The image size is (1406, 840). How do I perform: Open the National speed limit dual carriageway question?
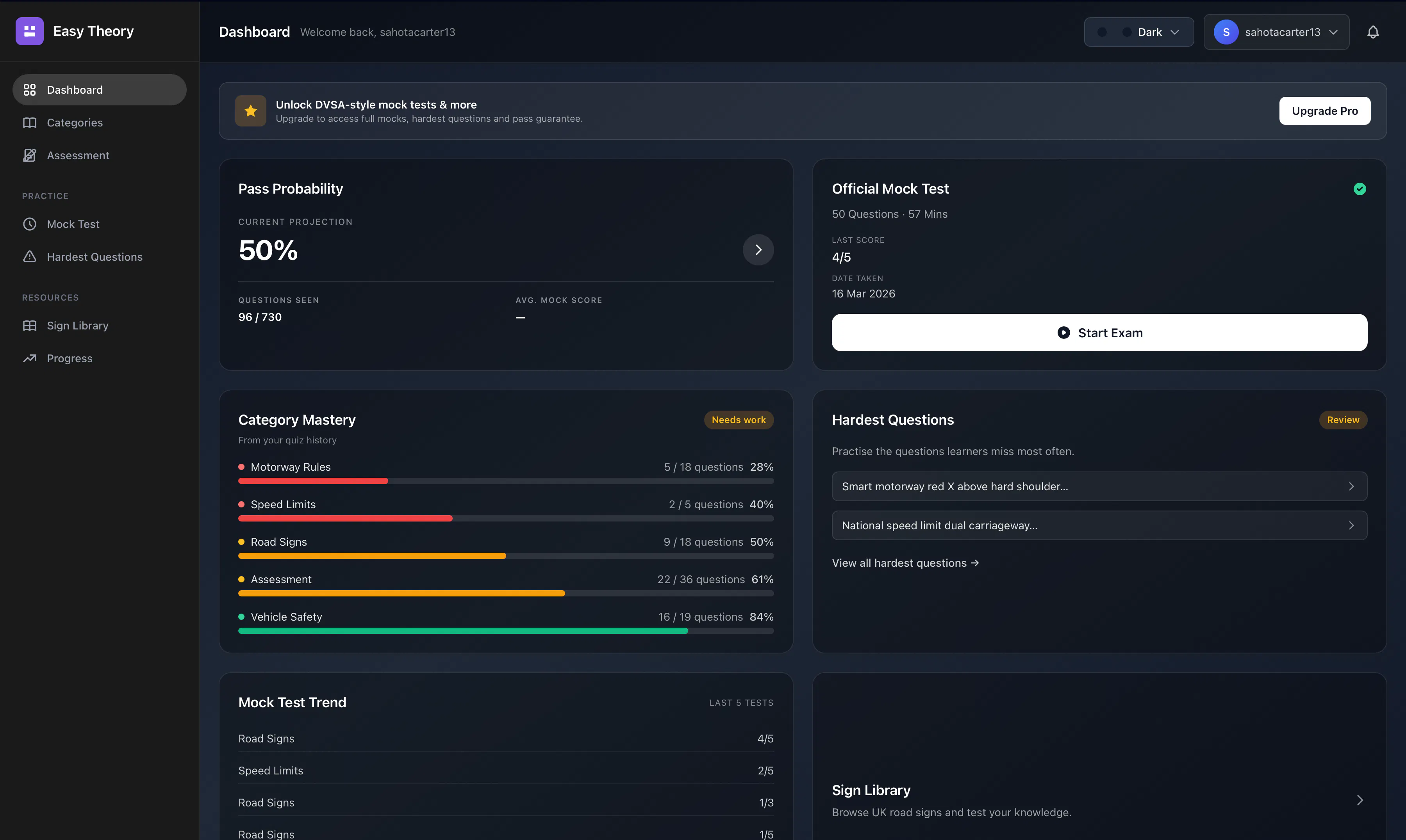click(1099, 526)
